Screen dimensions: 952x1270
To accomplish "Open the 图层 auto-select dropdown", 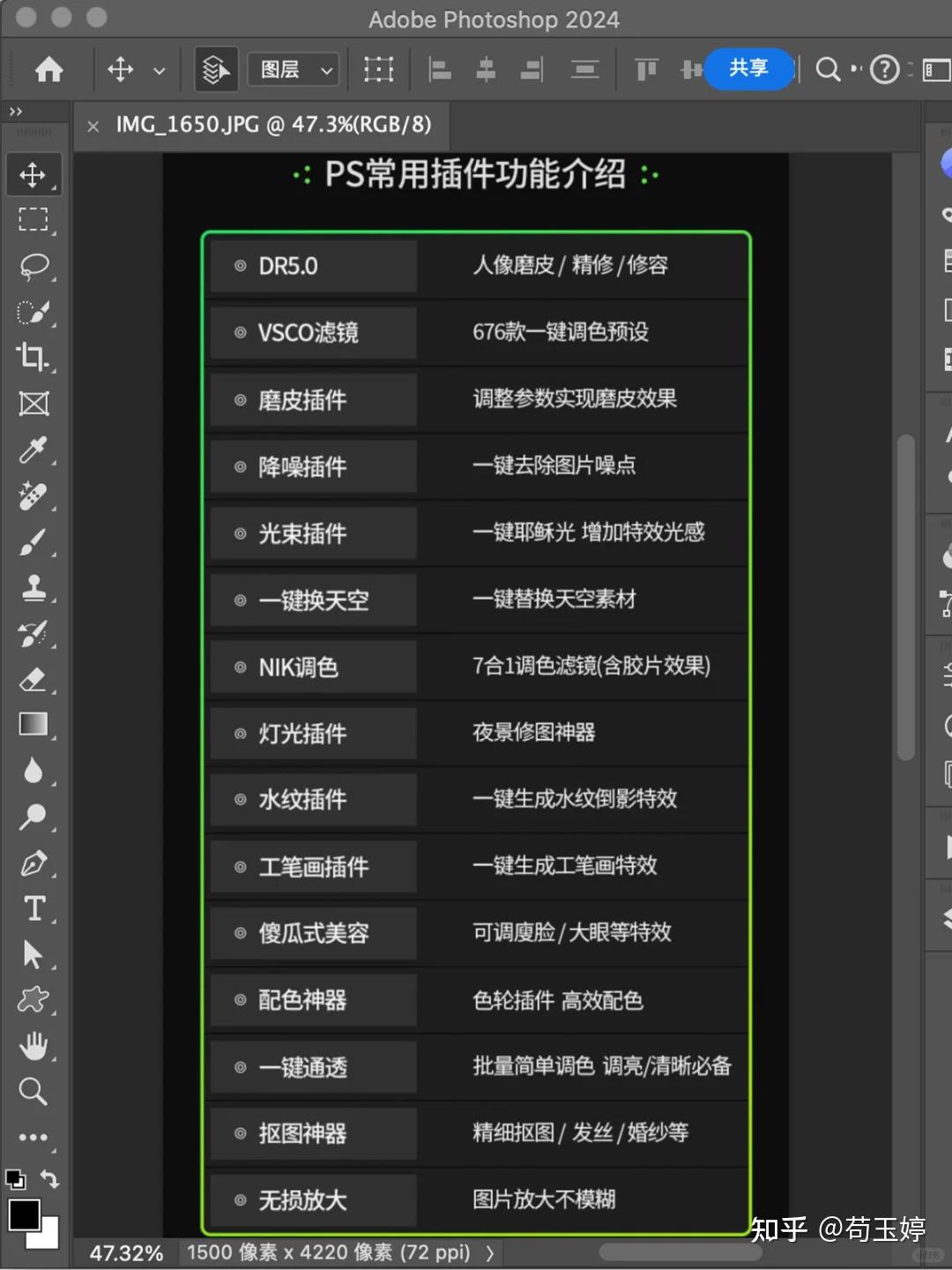I will coord(294,69).
